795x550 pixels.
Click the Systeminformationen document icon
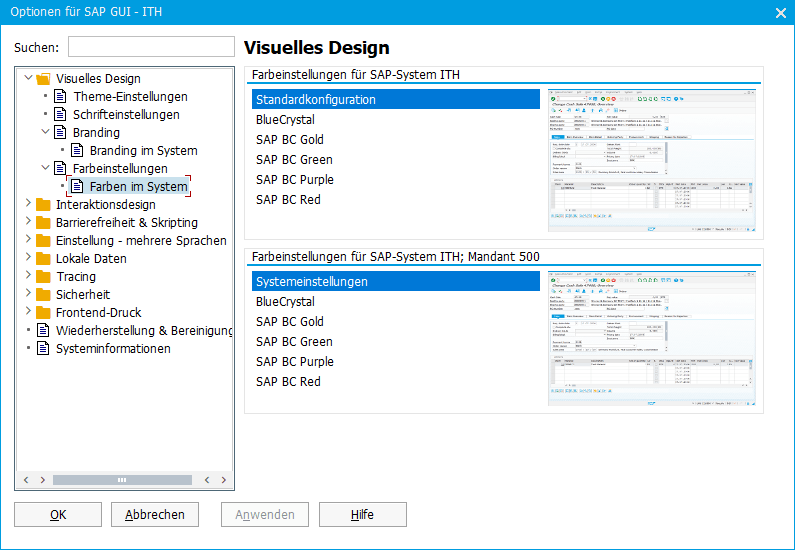(44, 349)
